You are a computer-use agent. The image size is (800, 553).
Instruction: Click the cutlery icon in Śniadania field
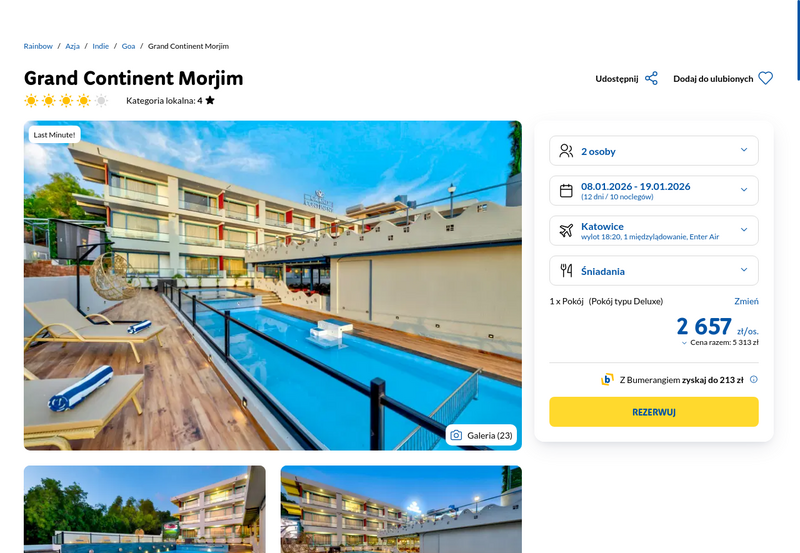[x=566, y=270]
